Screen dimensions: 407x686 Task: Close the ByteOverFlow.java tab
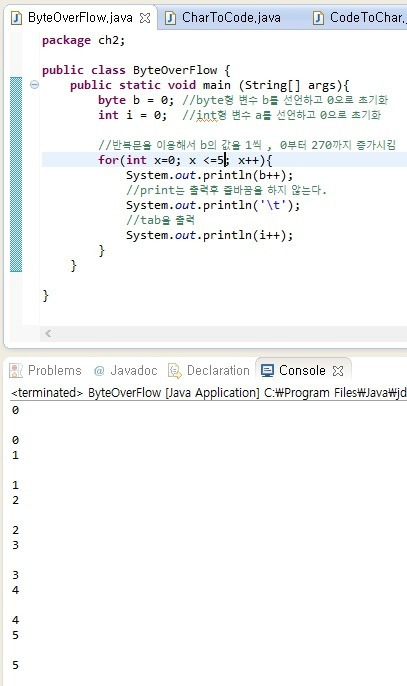click(x=145, y=18)
